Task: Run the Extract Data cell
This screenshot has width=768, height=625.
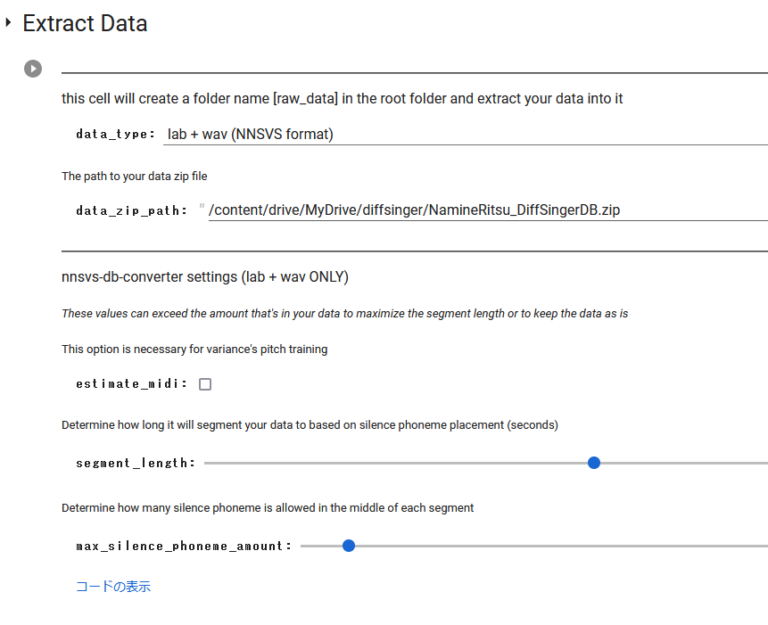Action: (33, 69)
